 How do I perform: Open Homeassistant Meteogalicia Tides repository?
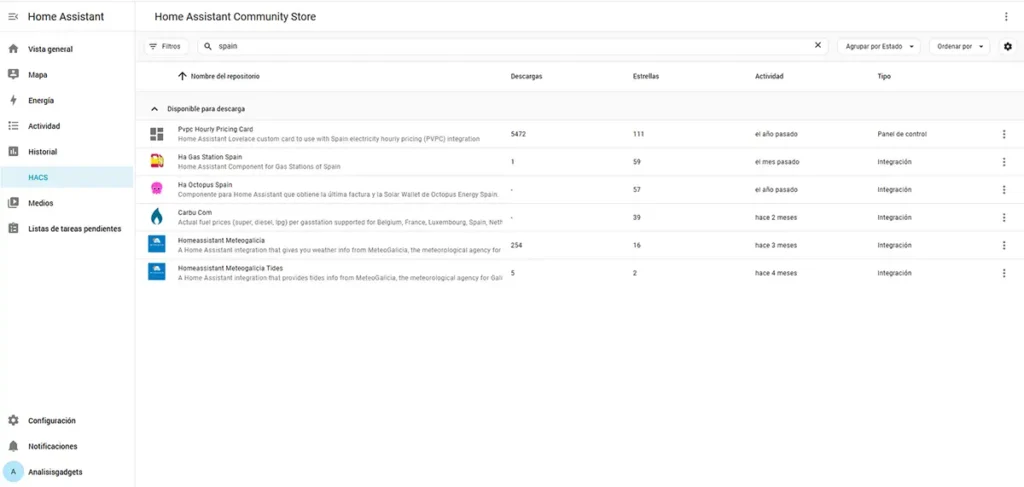tap(579, 273)
